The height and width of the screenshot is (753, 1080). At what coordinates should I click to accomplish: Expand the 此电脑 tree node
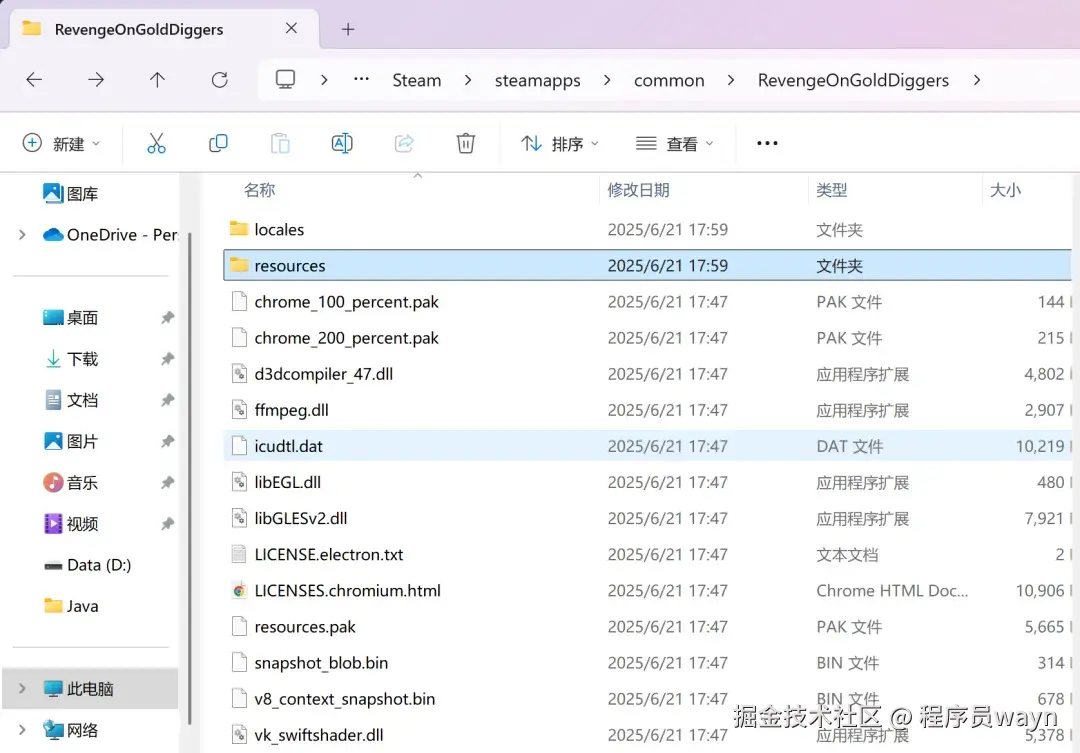pos(22,688)
